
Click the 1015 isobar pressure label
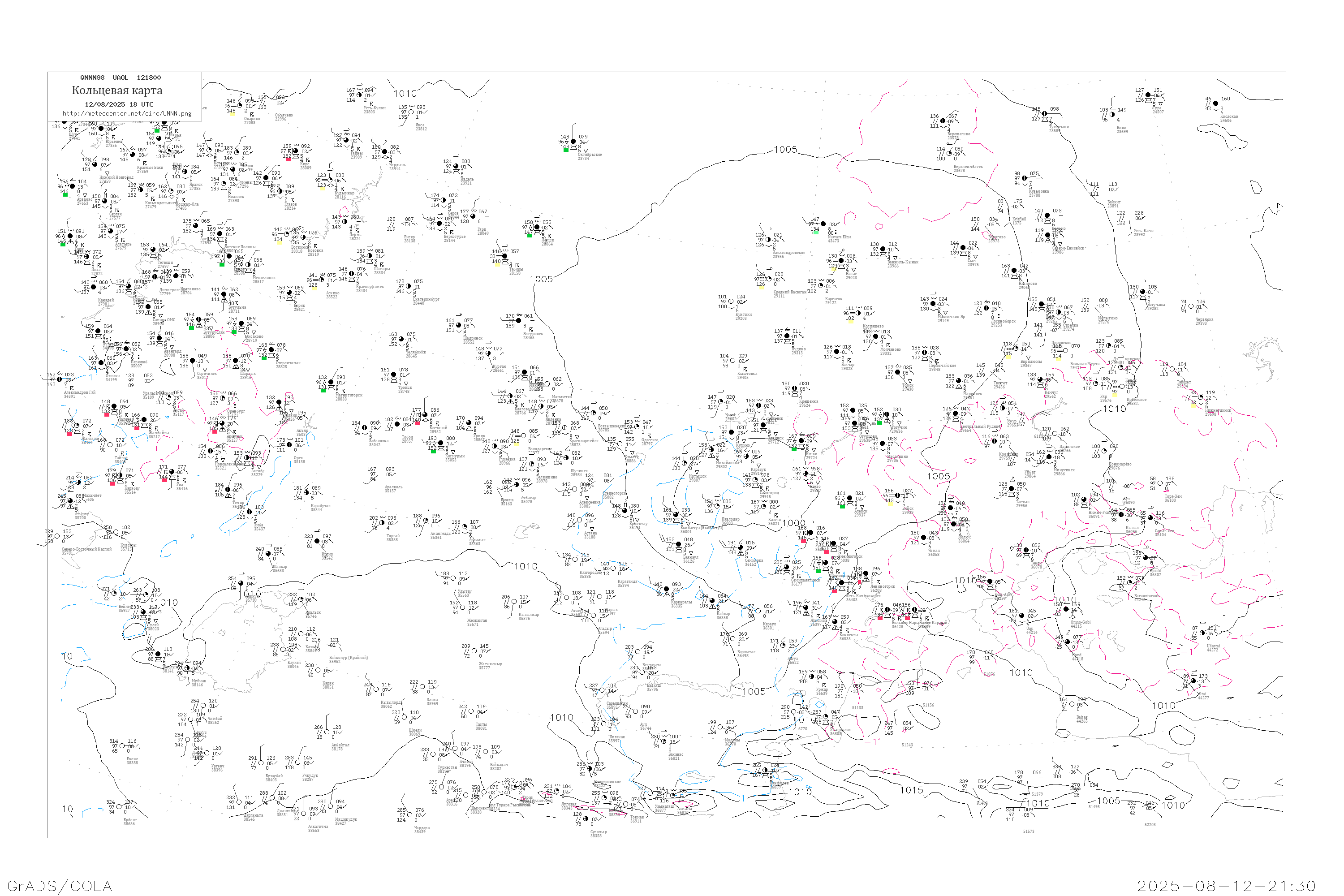point(911,790)
